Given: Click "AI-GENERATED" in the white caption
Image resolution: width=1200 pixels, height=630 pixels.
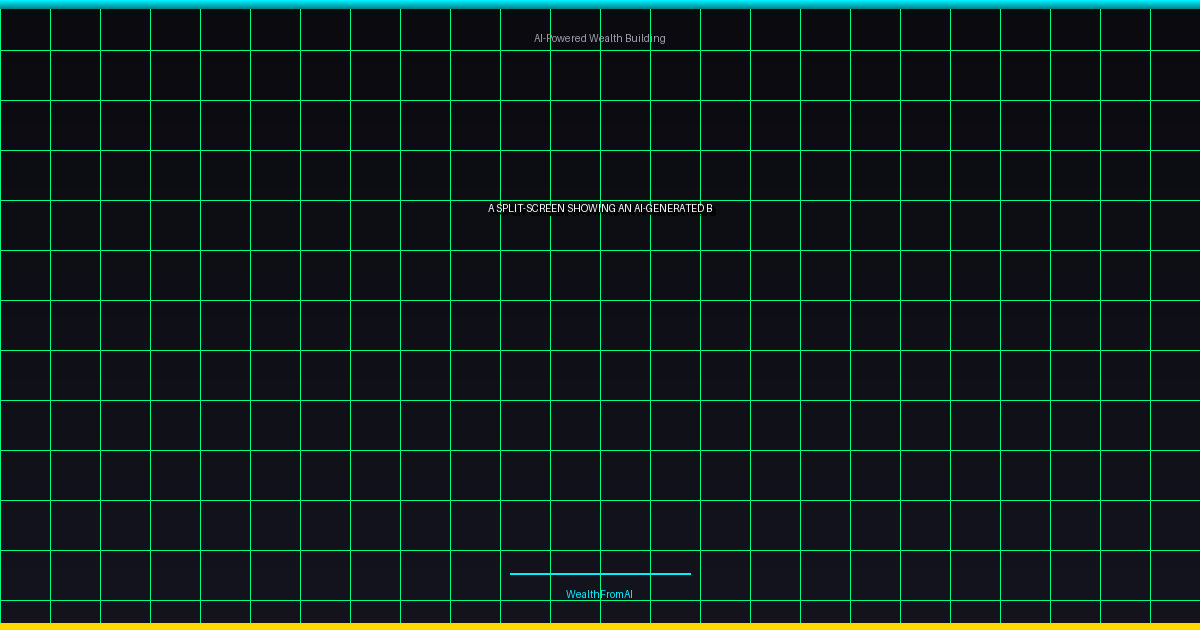Looking at the screenshot, I should pos(668,208).
